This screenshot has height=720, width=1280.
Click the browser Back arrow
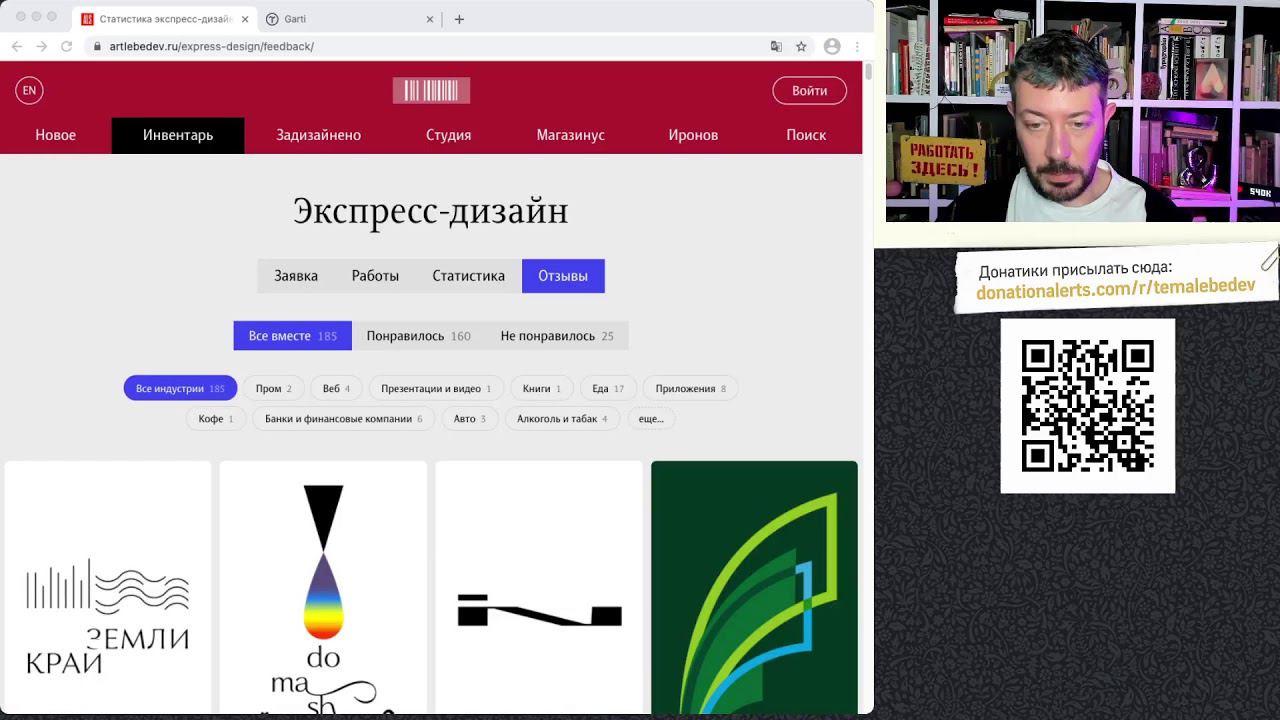[x=16, y=46]
